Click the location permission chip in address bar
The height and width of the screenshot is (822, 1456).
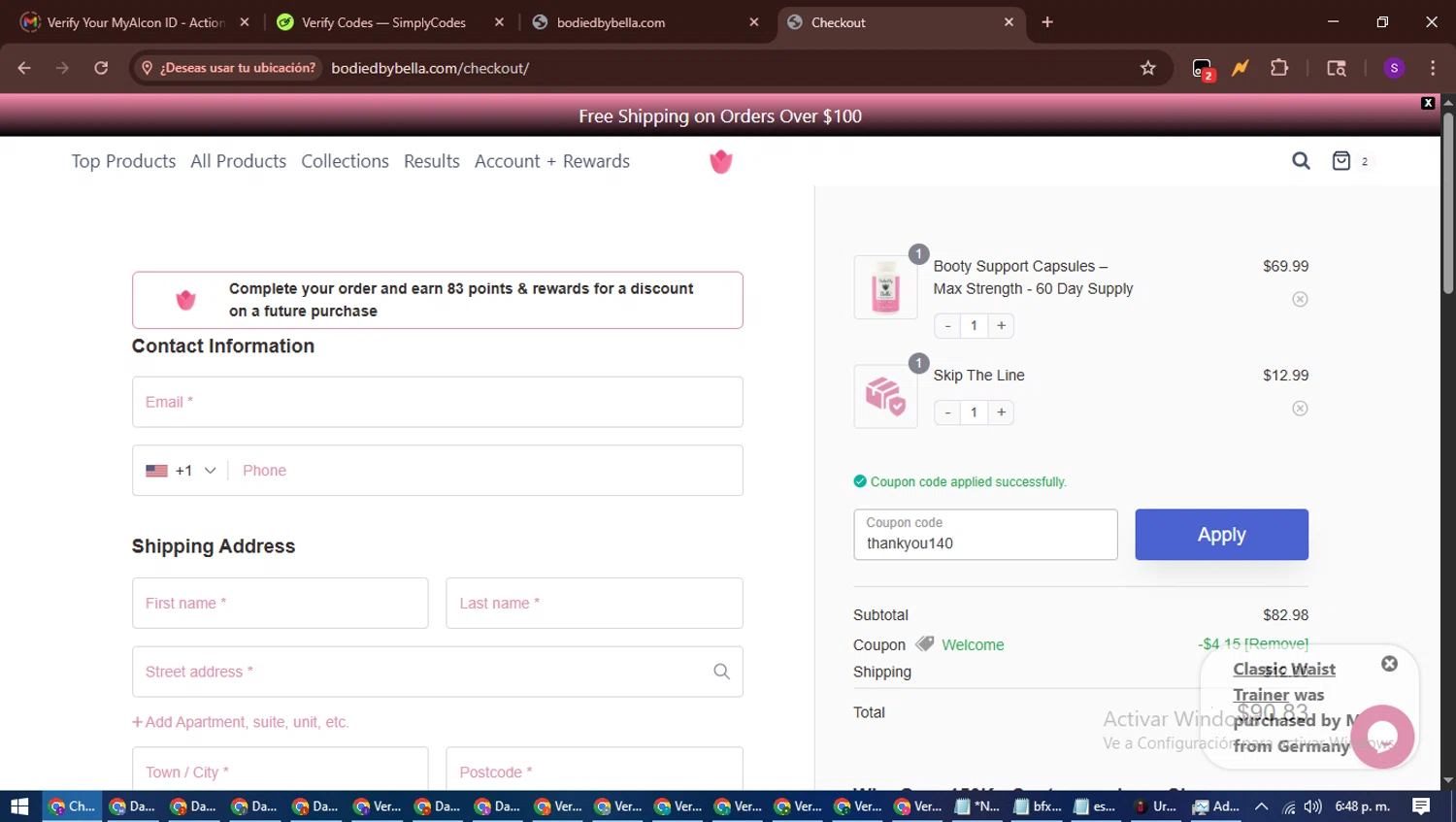tap(229, 68)
